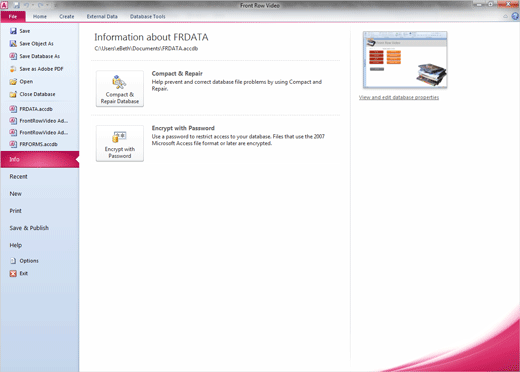Select the Info section

click(x=40, y=159)
